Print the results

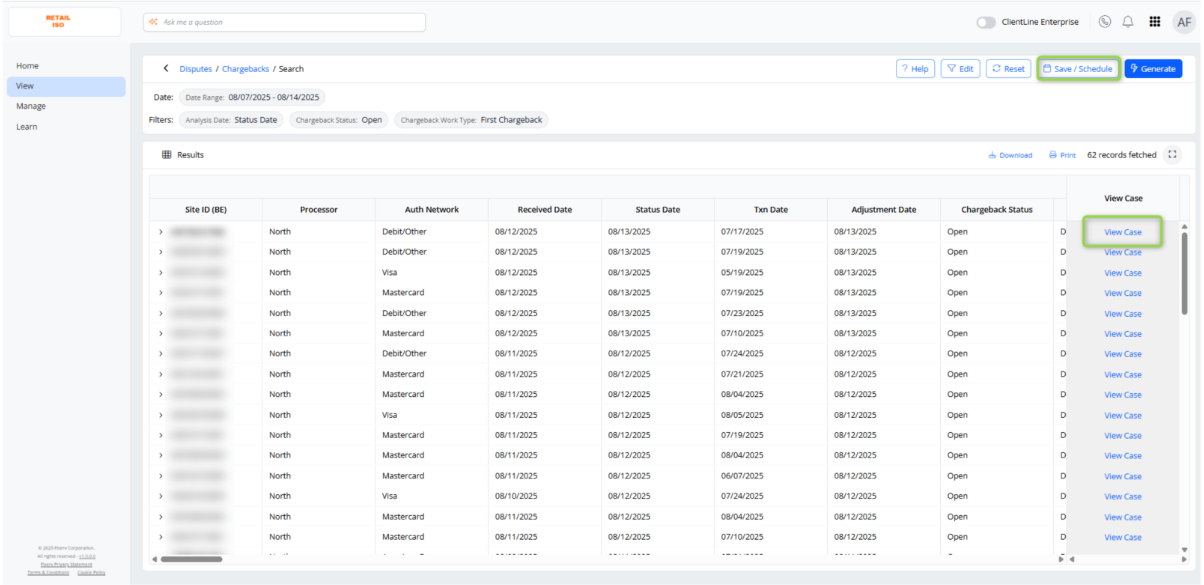click(1062, 155)
